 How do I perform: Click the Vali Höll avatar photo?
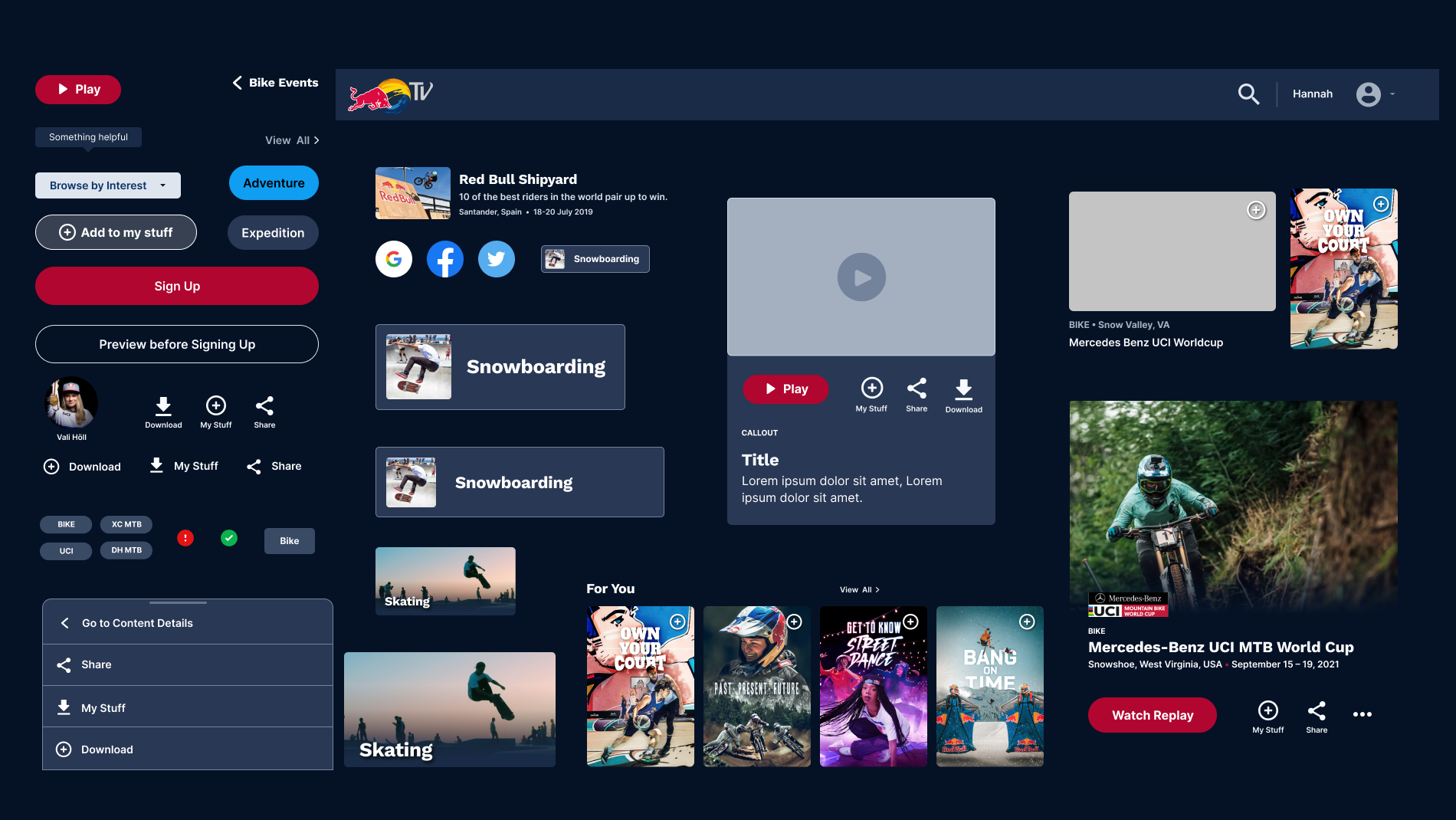pos(72,403)
